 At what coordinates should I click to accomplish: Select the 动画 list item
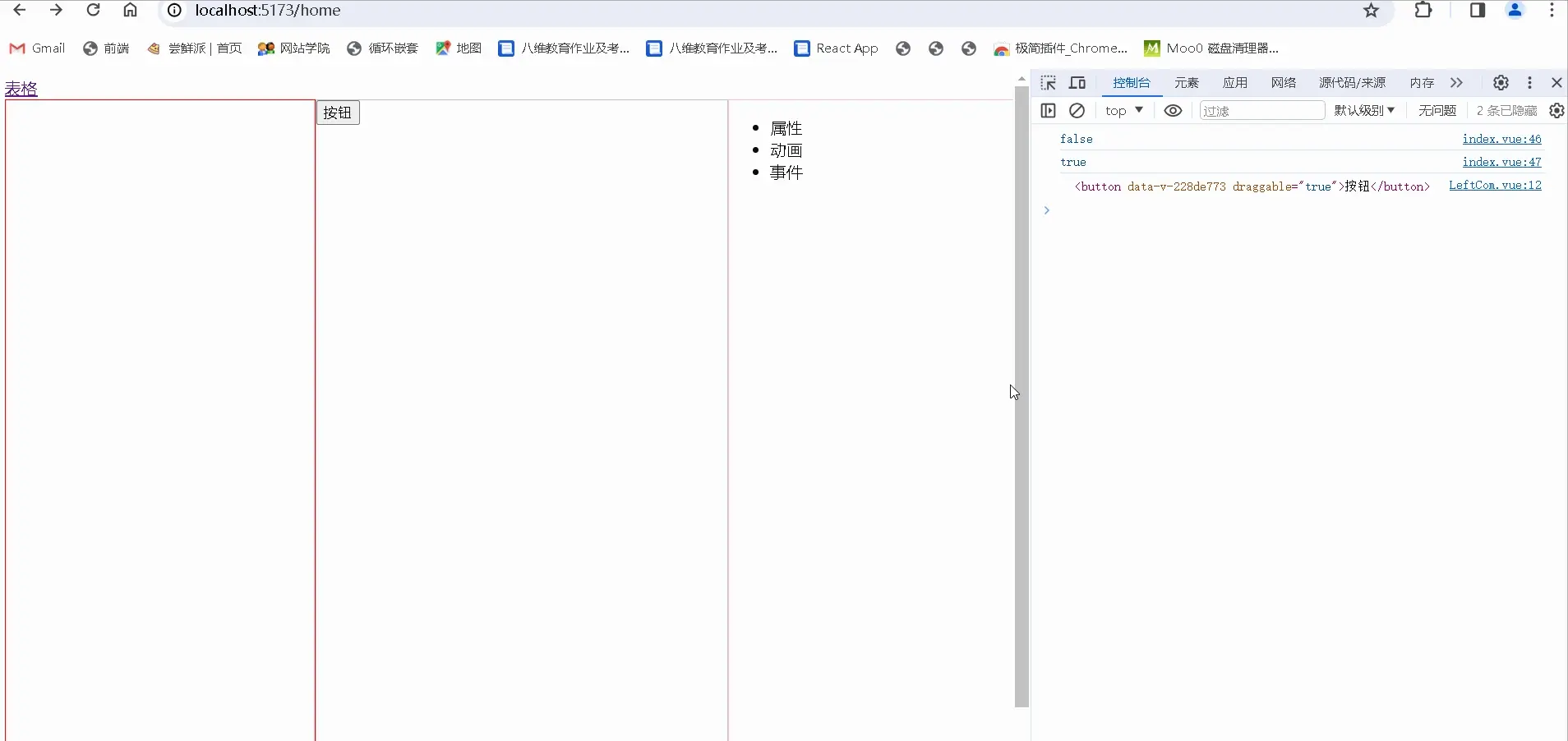coord(786,150)
